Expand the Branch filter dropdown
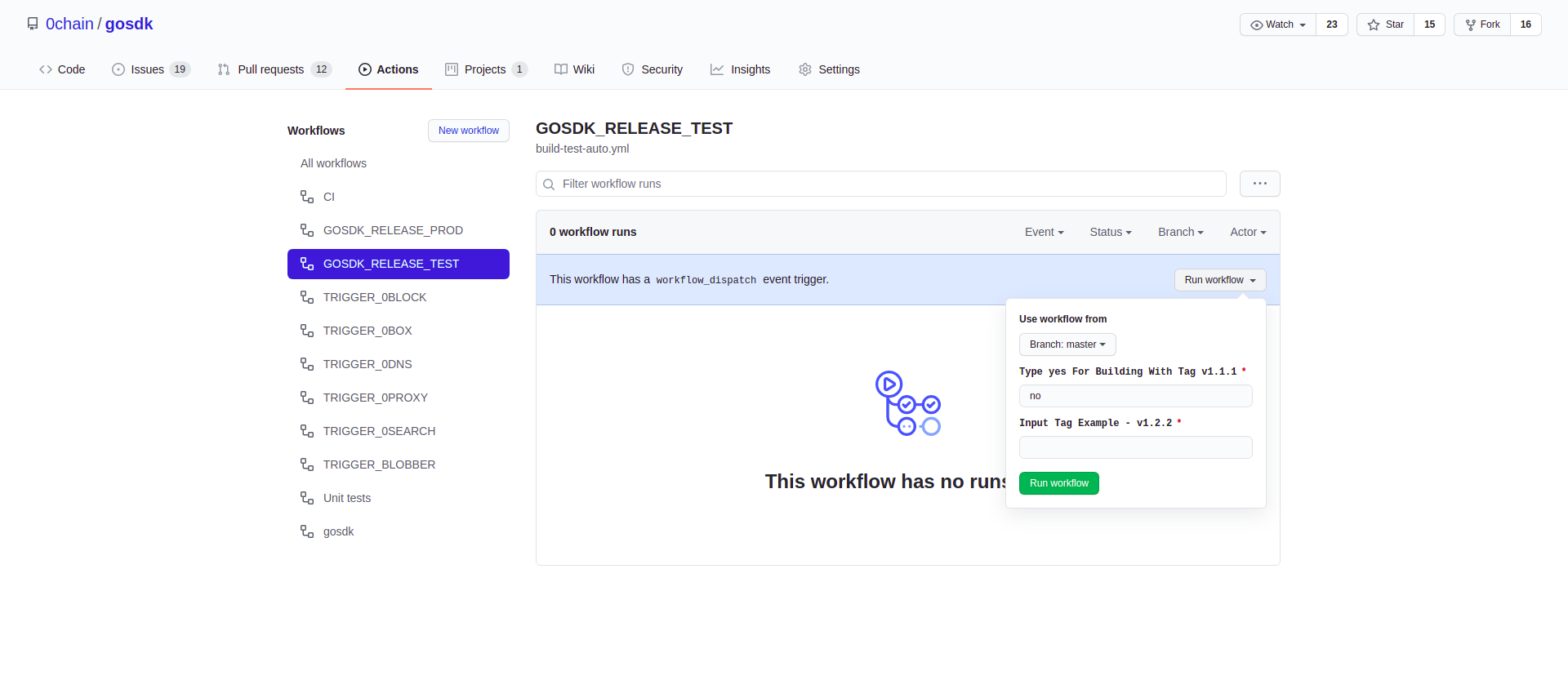Viewport: 1568px width, 680px height. 1181,232
